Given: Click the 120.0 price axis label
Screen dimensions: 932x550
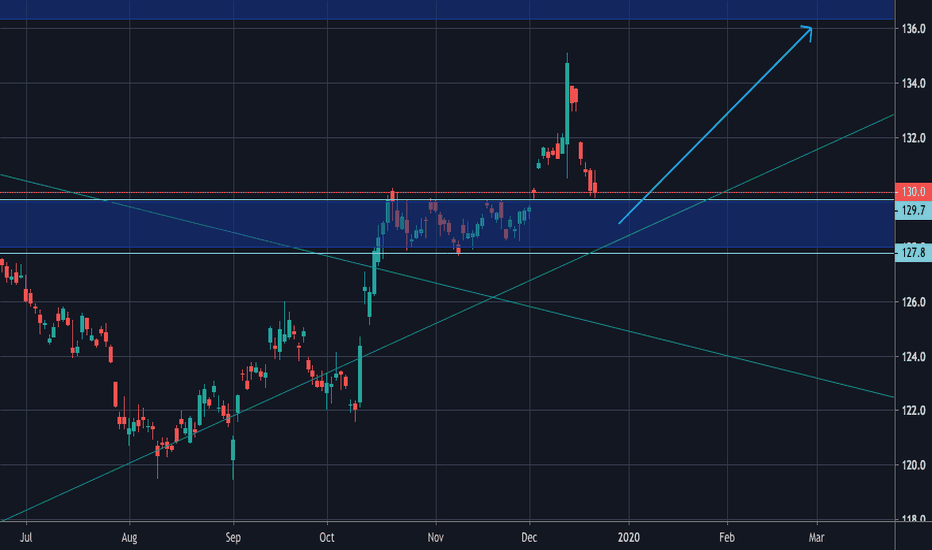Looking at the screenshot, I should (914, 465).
